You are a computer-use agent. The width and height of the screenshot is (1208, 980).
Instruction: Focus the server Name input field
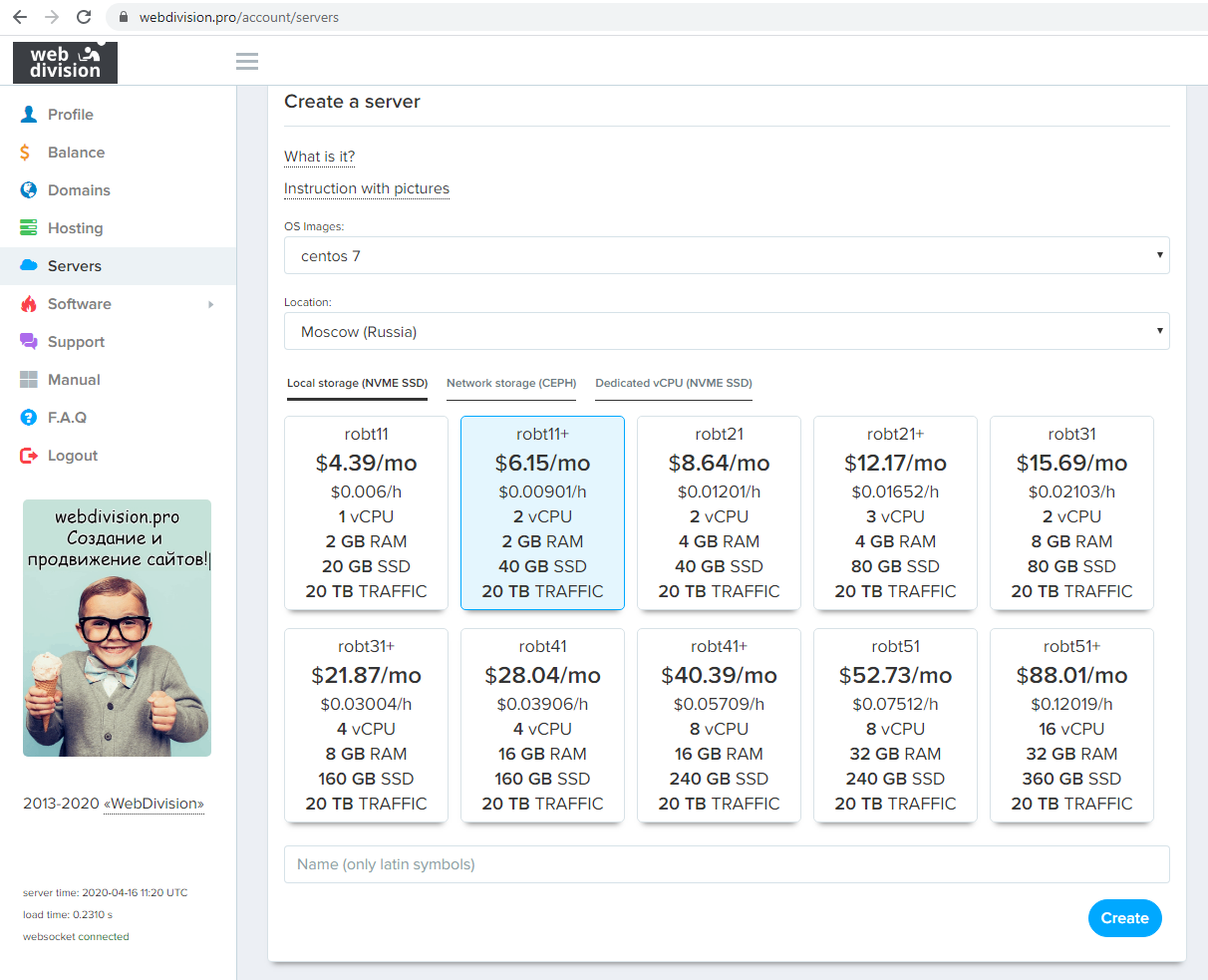727,864
